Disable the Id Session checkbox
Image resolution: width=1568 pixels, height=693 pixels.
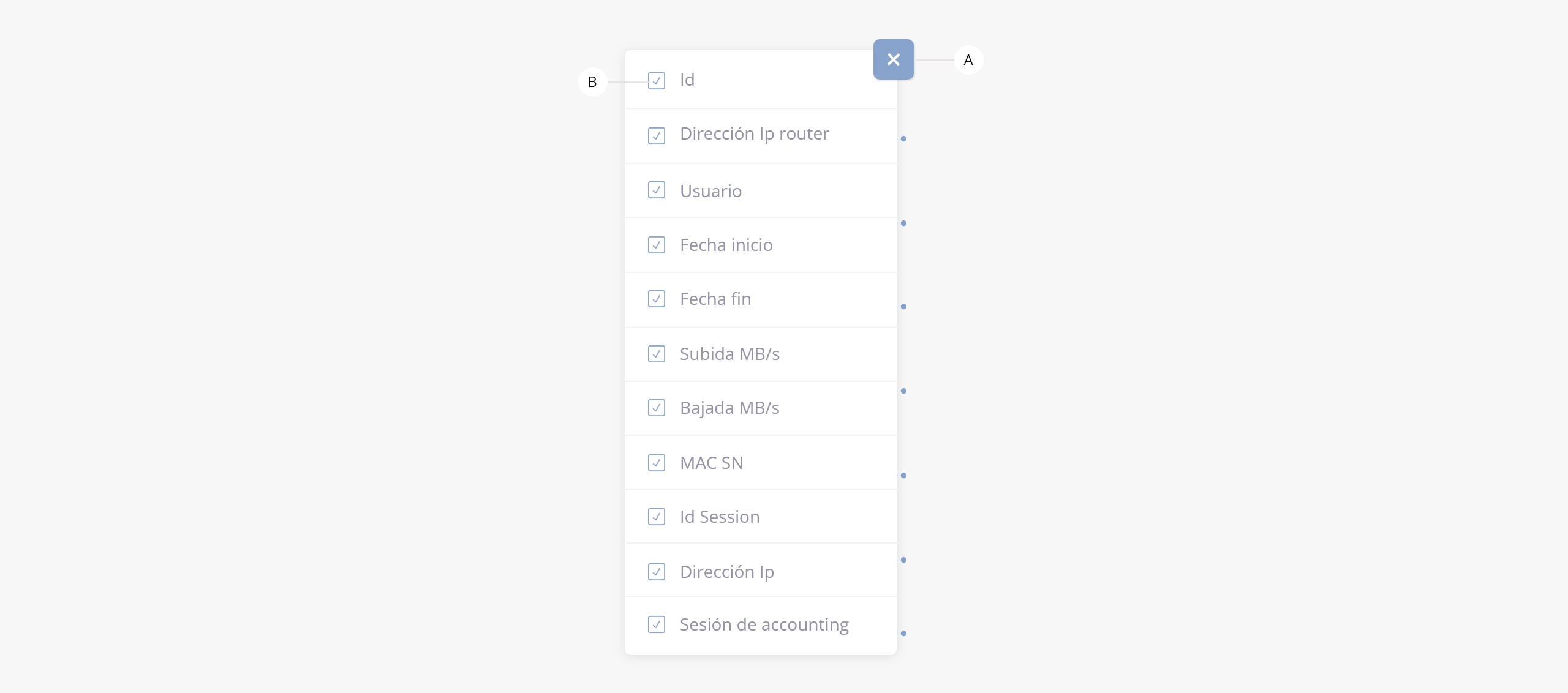(656, 517)
